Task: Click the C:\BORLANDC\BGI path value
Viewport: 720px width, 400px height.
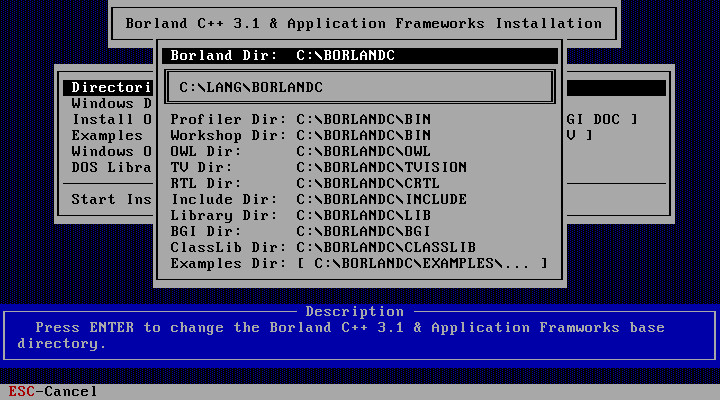Action: (364, 231)
